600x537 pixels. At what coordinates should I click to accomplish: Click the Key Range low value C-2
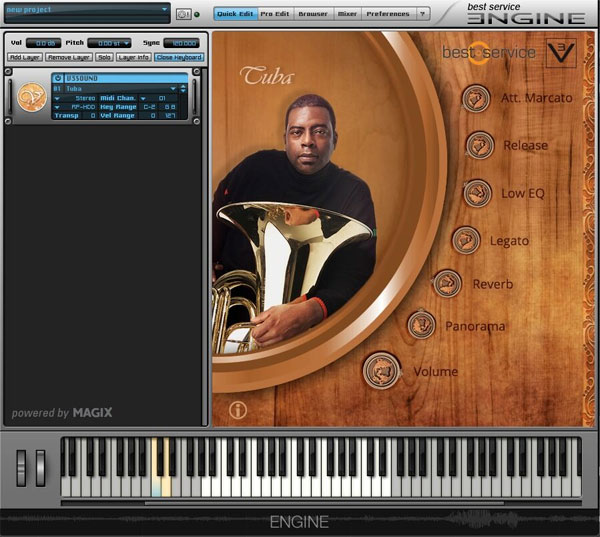[x=149, y=107]
